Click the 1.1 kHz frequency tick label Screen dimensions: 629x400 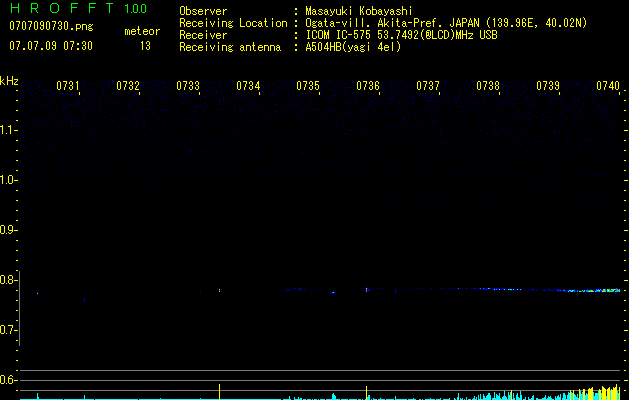[8, 130]
